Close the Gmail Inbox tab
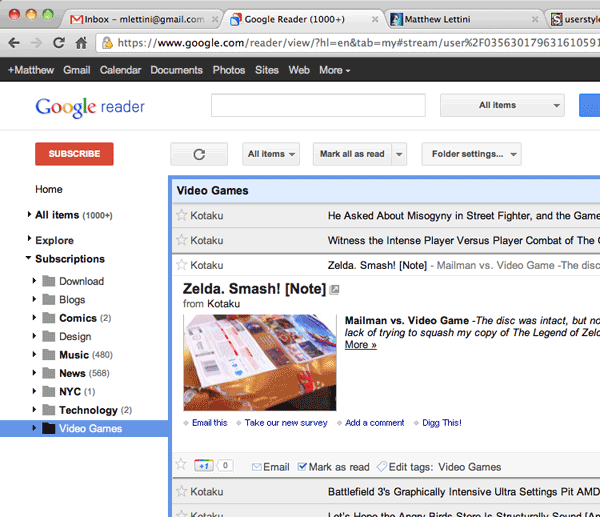600x517 pixels. tap(215, 19)
